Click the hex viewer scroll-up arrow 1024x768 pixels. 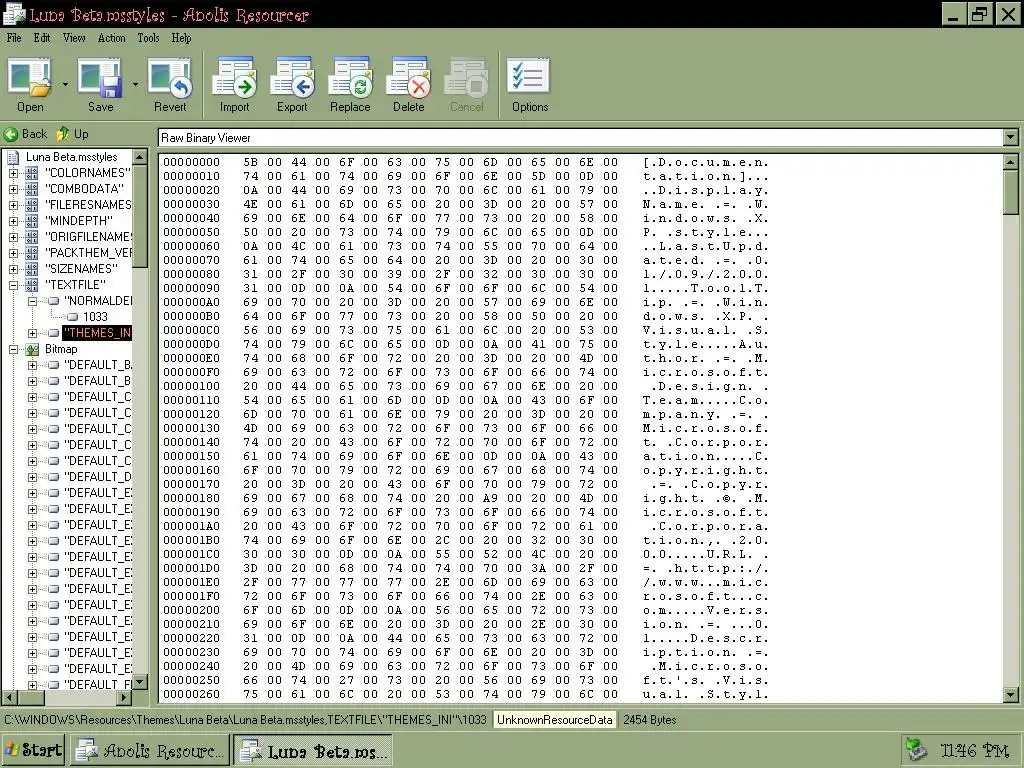(x=1010, y=161)
